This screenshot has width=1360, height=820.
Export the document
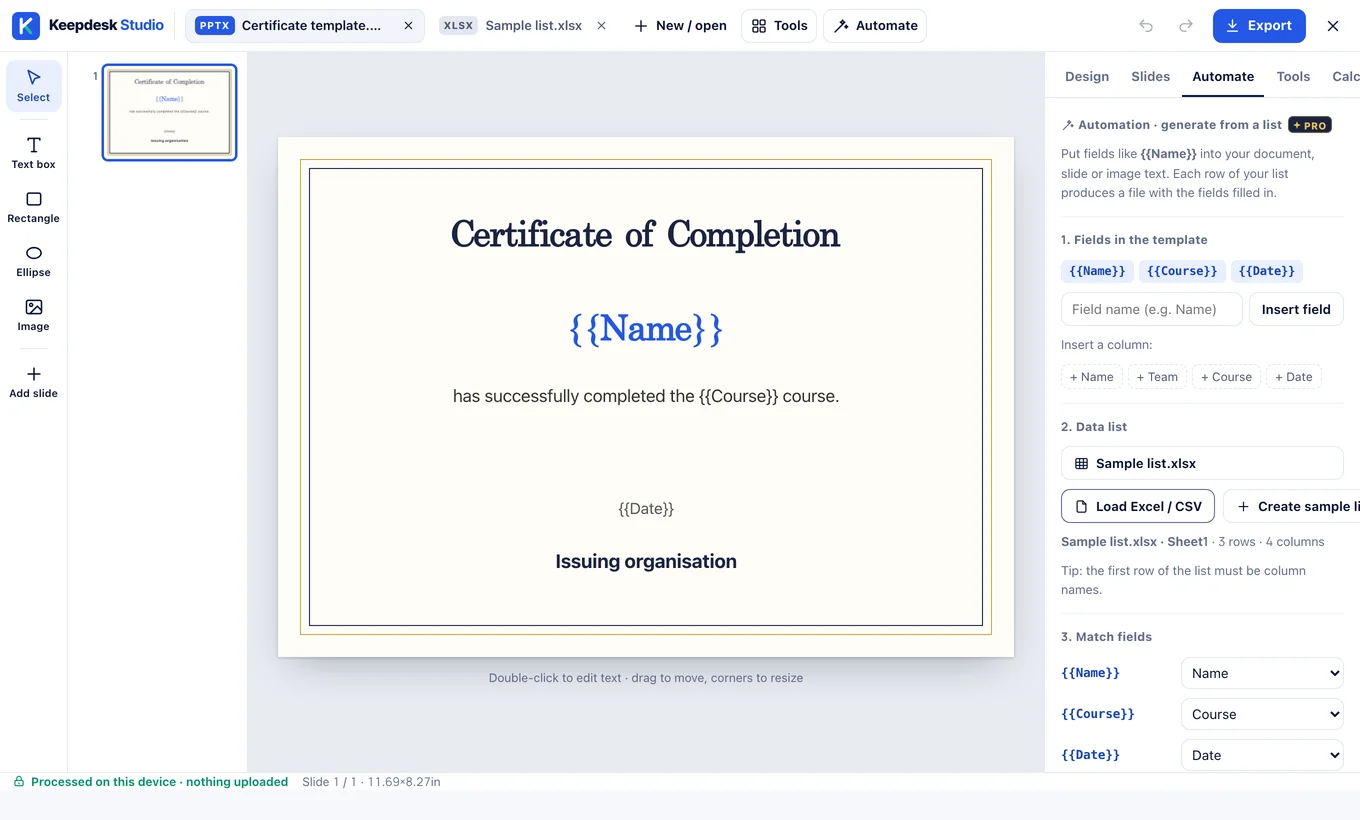(x=1259, y=26)
